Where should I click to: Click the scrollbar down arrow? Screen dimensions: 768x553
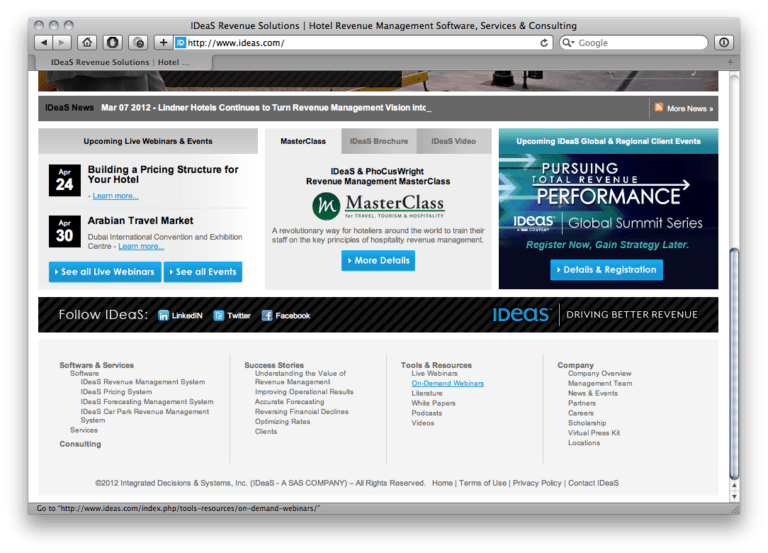[x=734, y=496]
